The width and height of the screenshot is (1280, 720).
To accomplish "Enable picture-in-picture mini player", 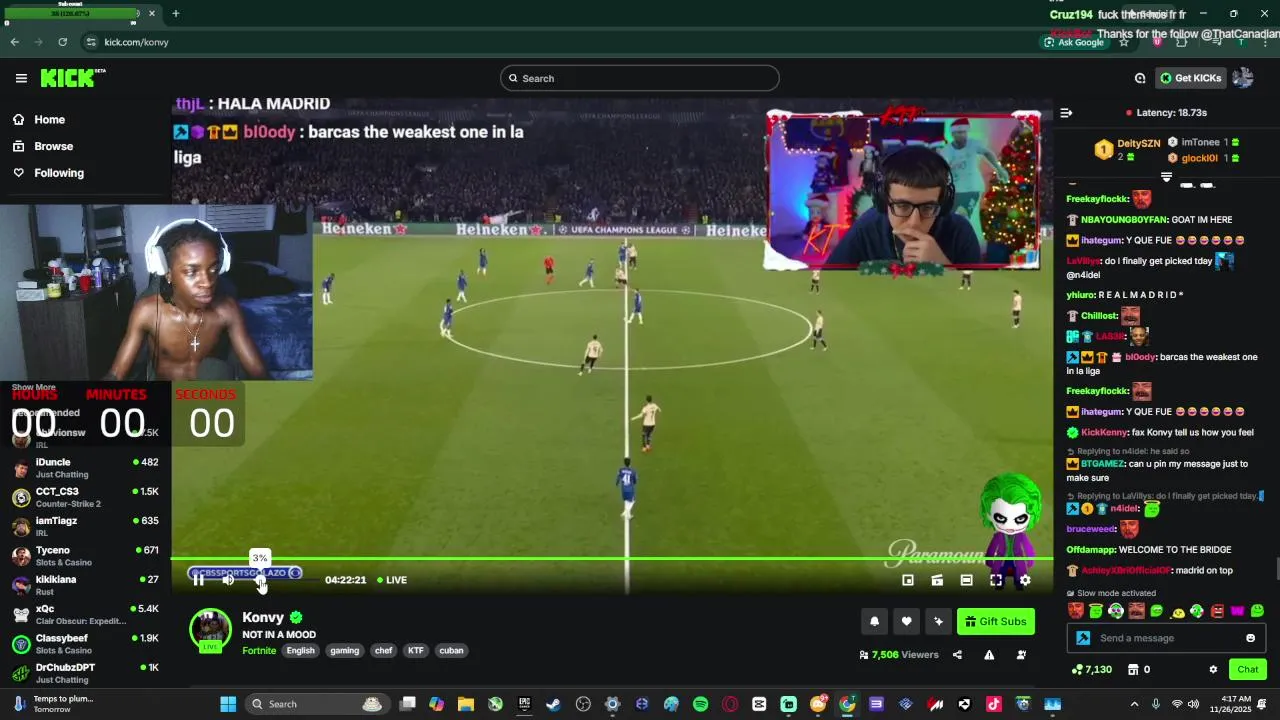I will pyautogui.click(x=908, y=580).
